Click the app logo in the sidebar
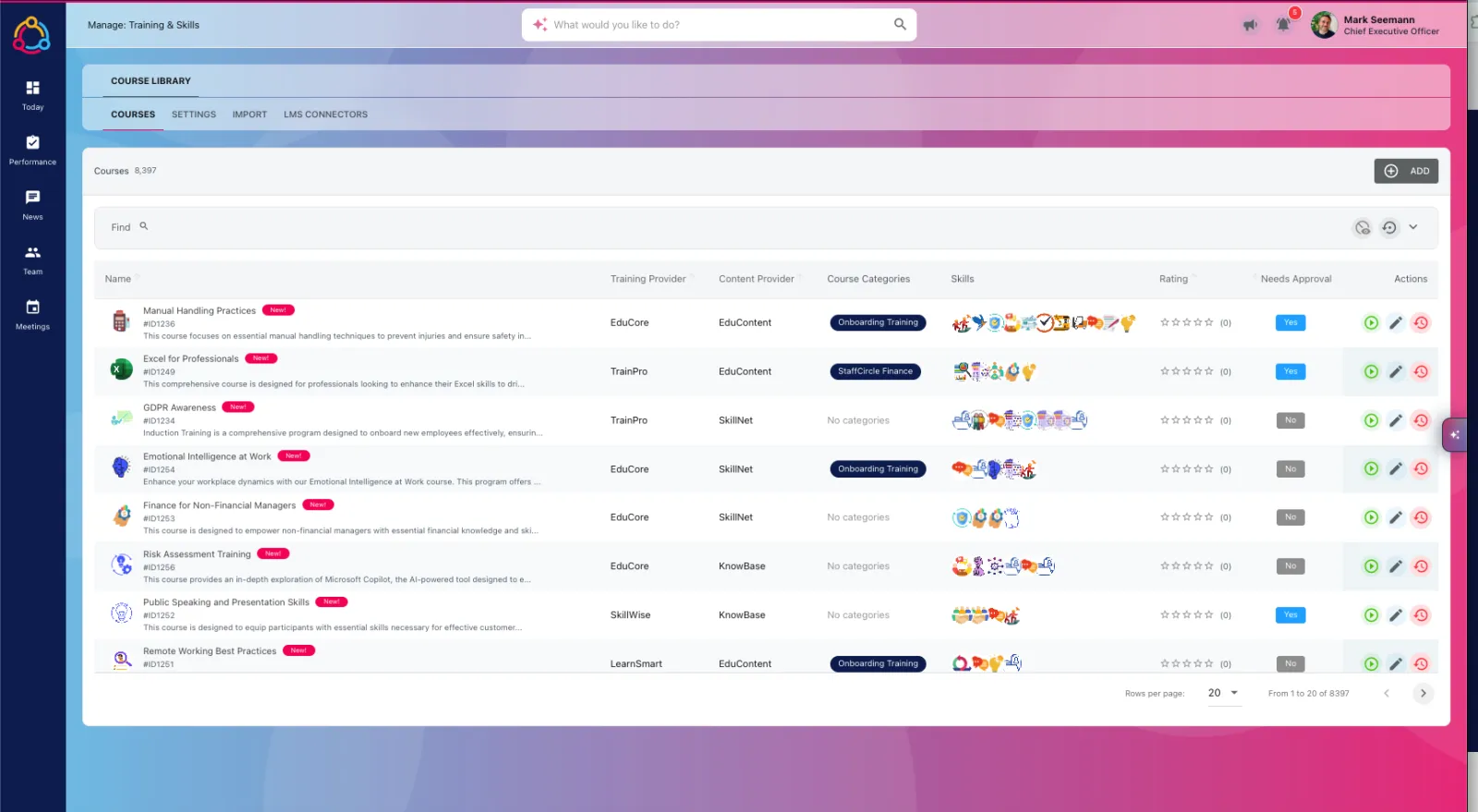 click(31, 35)
